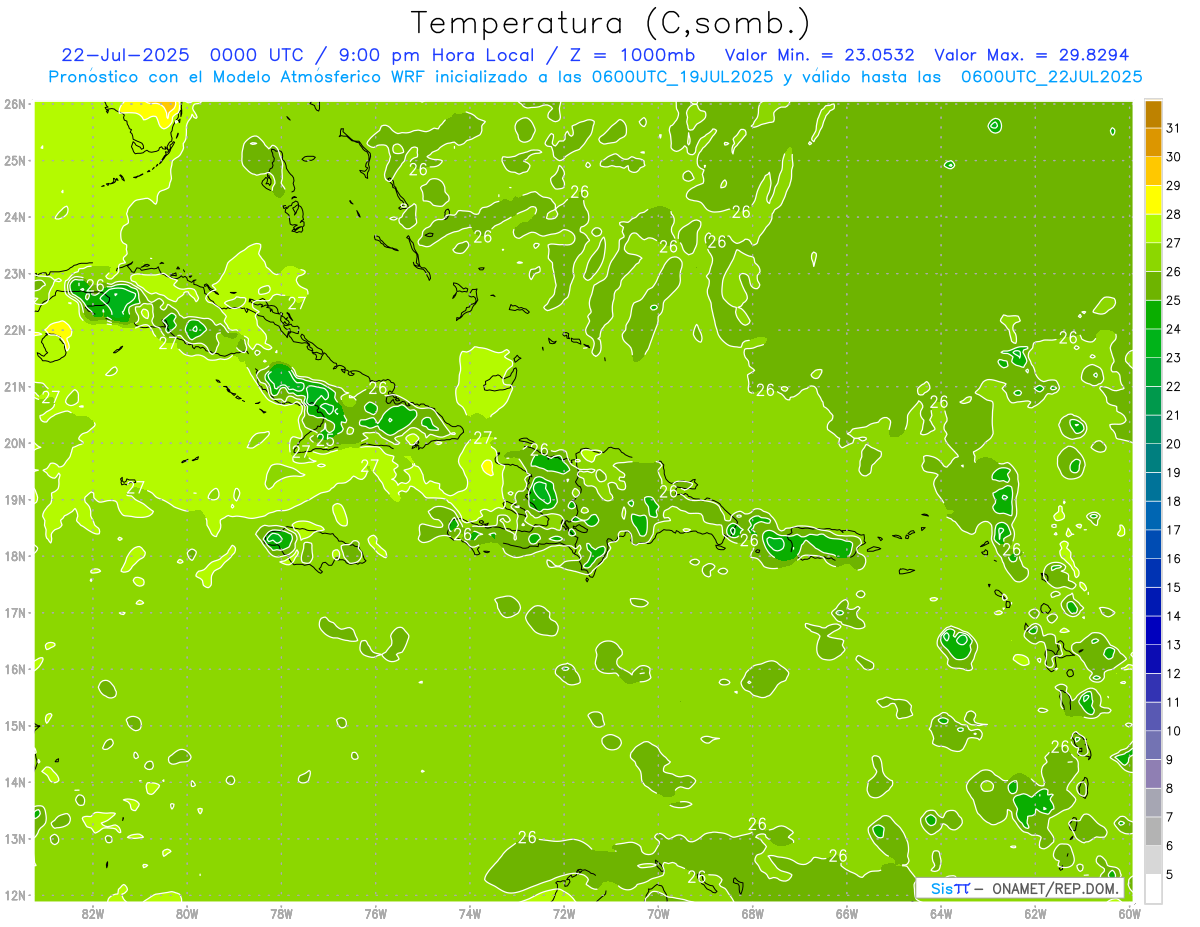Click the '17' color scale value

[x=1174, y=530]
